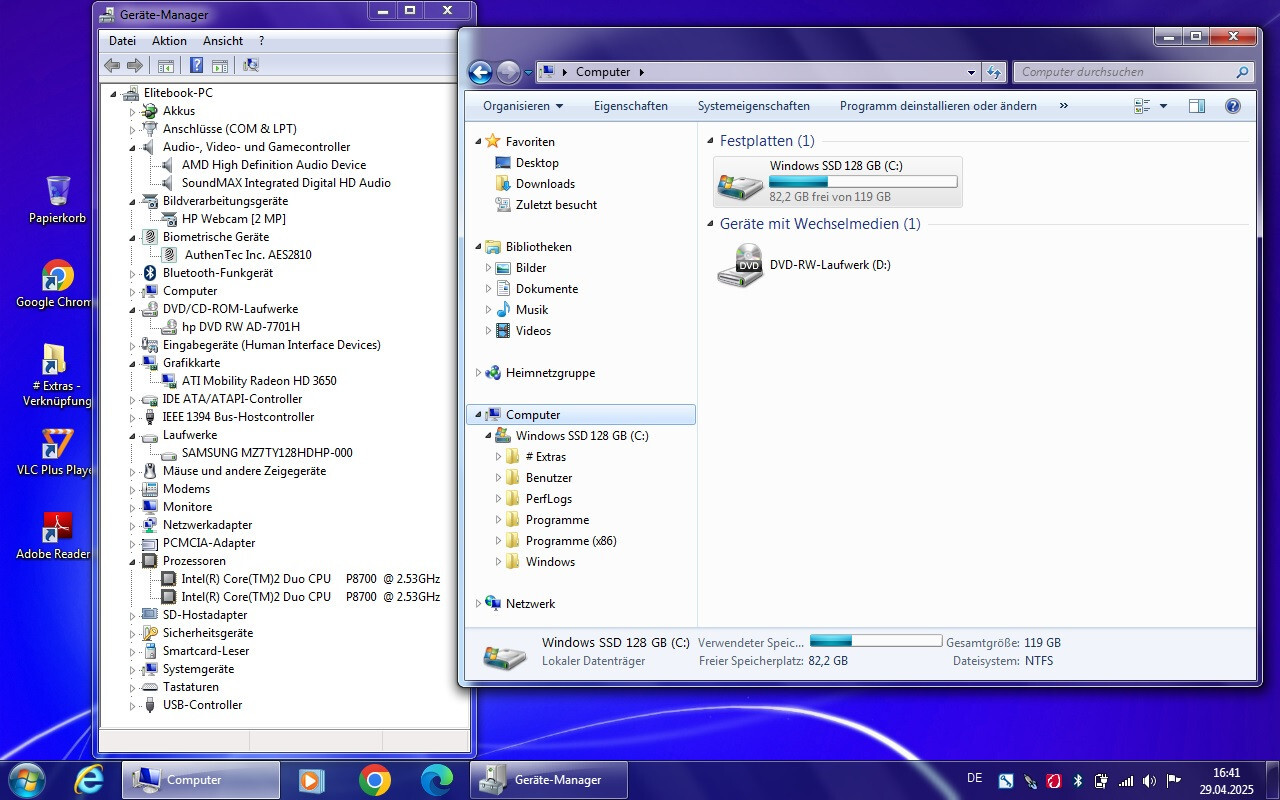Select the HP Webcam [2 MP] device
The width and height of the screenshot is (1280, 800).
pos(234,219)
